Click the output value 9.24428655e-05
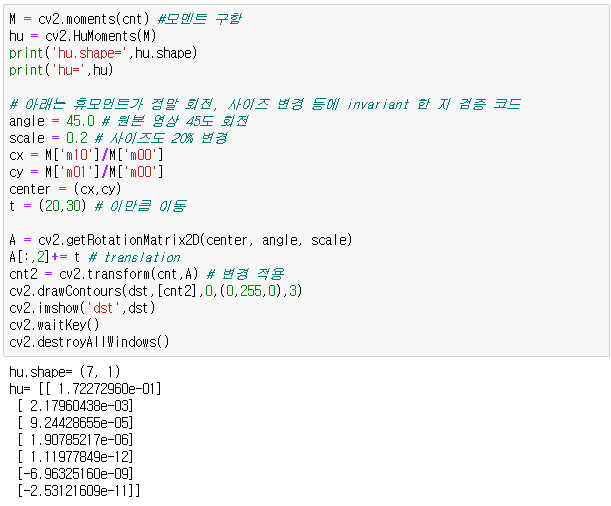611x506 pixels. tap(78, 423)
